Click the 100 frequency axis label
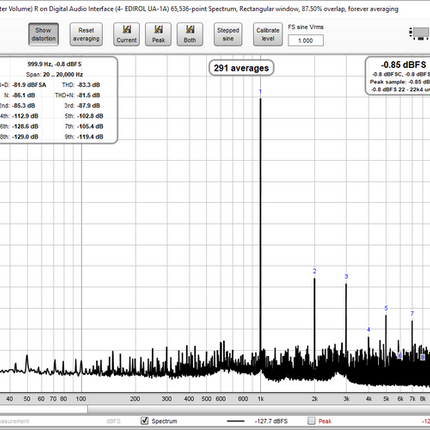 pos(81,399)
